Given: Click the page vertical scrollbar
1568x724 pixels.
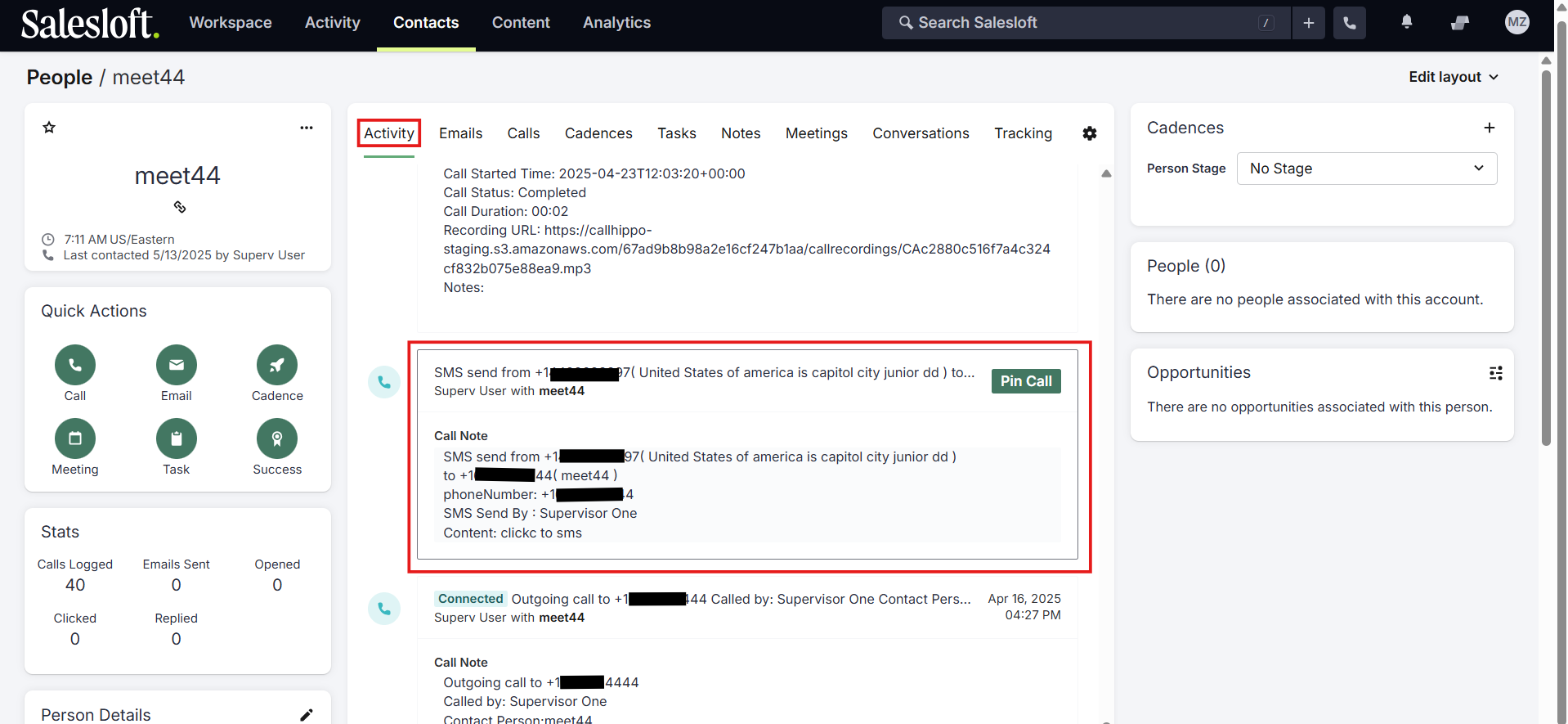Looking at the screenshot, I should (x=1546, y=258).
